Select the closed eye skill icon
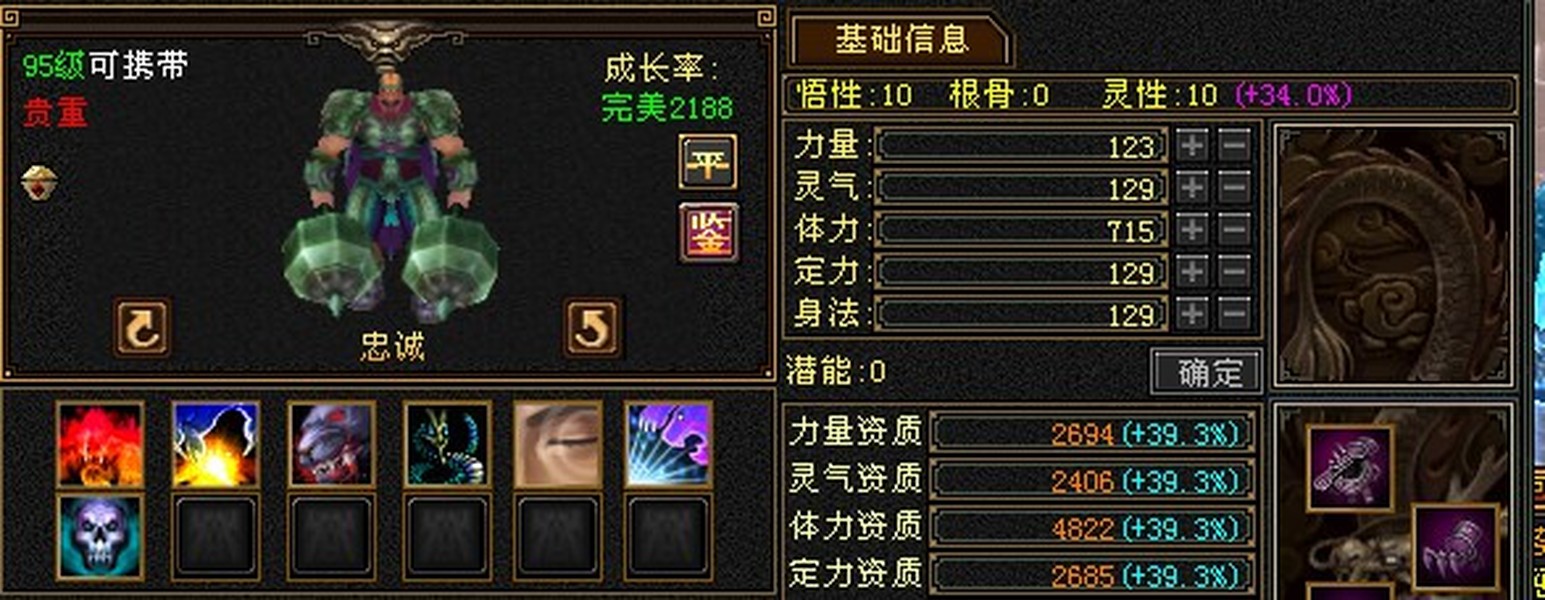This screenshot has height=600, width=1545. coord(558,445)
